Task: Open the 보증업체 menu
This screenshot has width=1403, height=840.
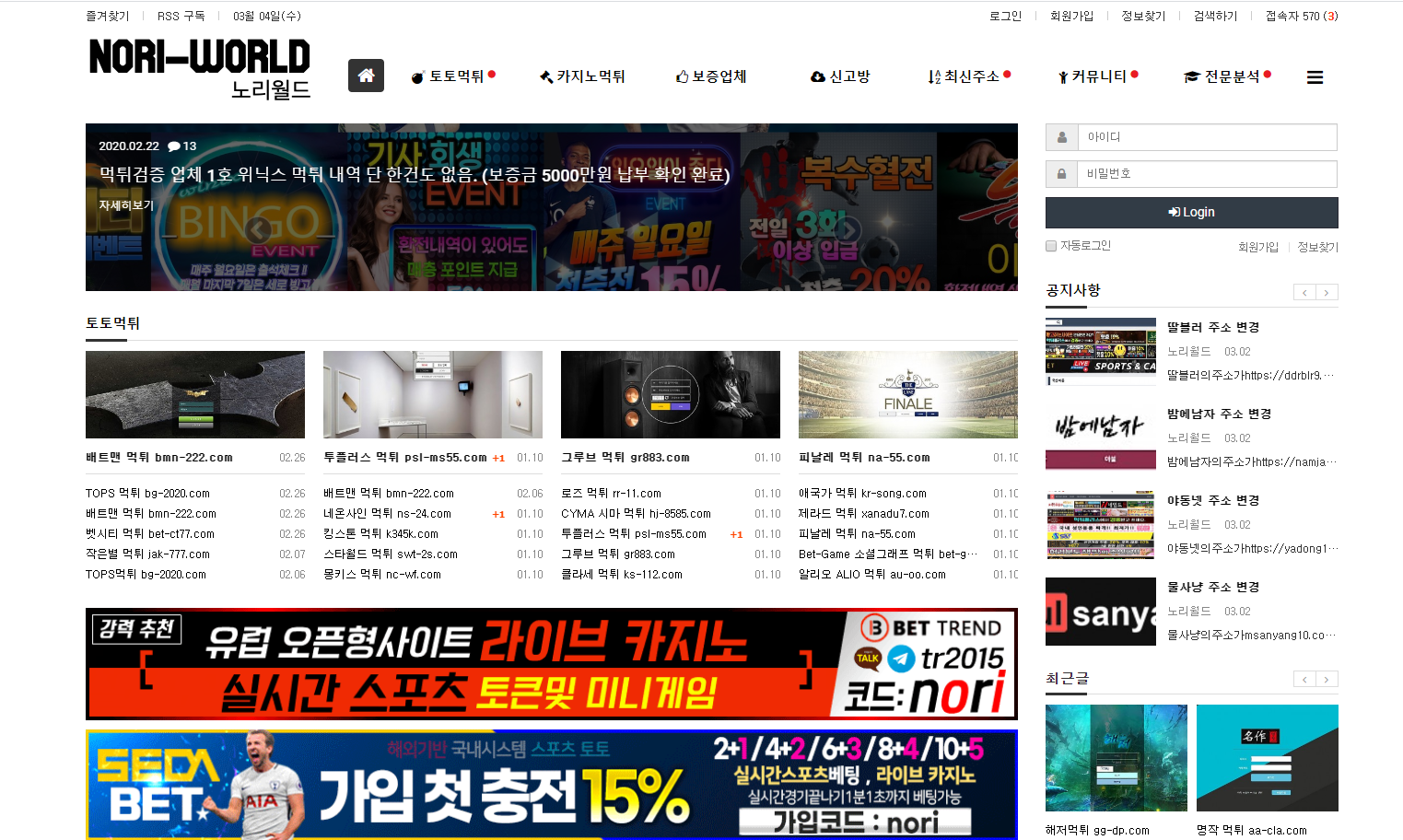Action: (711, 76)
